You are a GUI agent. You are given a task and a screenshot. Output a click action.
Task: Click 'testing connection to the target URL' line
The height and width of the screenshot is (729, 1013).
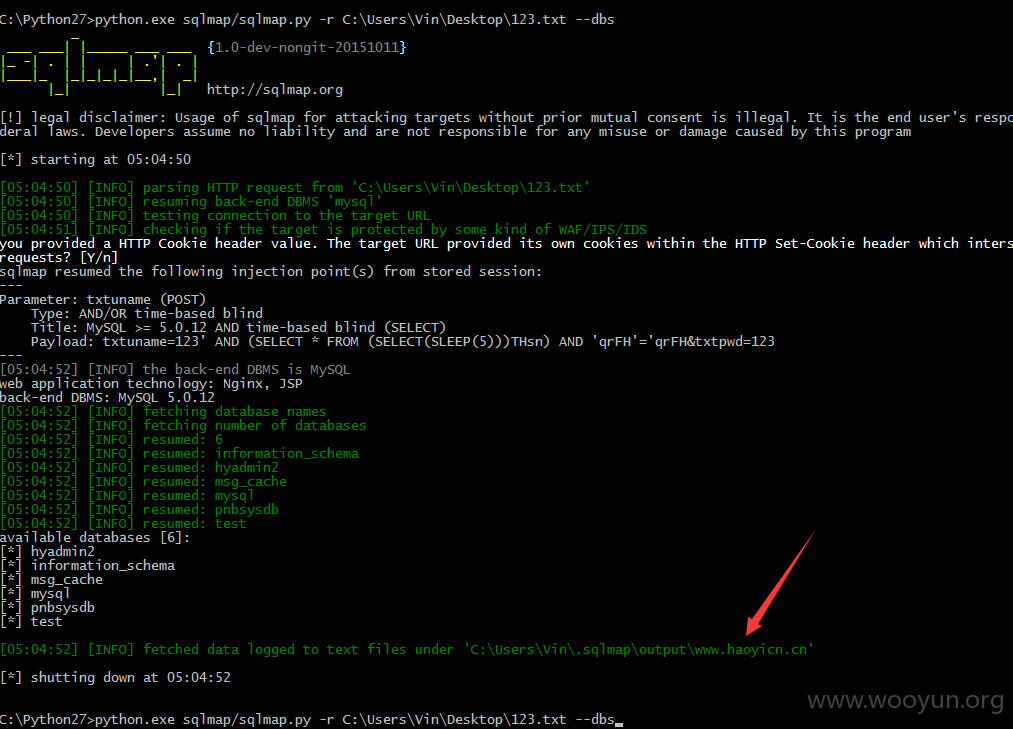point(215,216)
